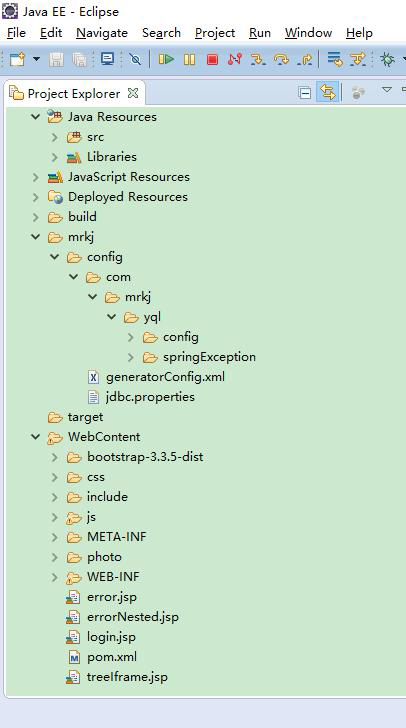Viewport: 406px width, 728px height.
Task: Expand the springException folder
Action: pos(131,357)
